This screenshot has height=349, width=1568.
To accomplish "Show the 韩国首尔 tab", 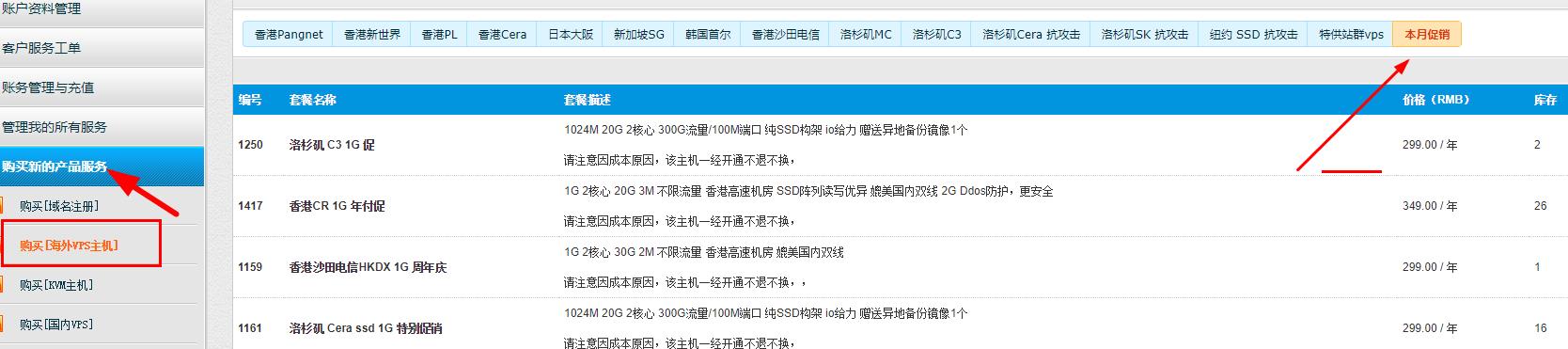I will coord(708,34).
